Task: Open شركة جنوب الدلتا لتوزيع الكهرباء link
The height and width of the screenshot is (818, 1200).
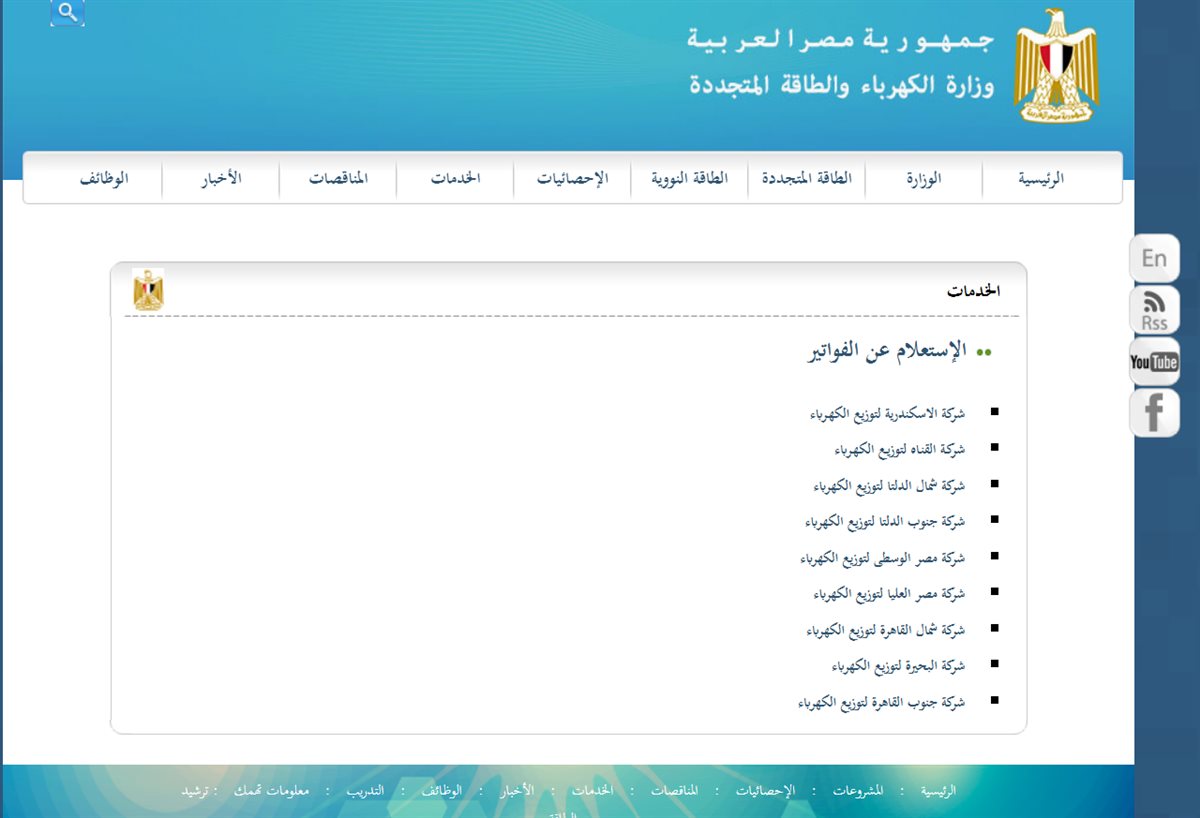Action: pyautogui.click(x=885, y=522)
